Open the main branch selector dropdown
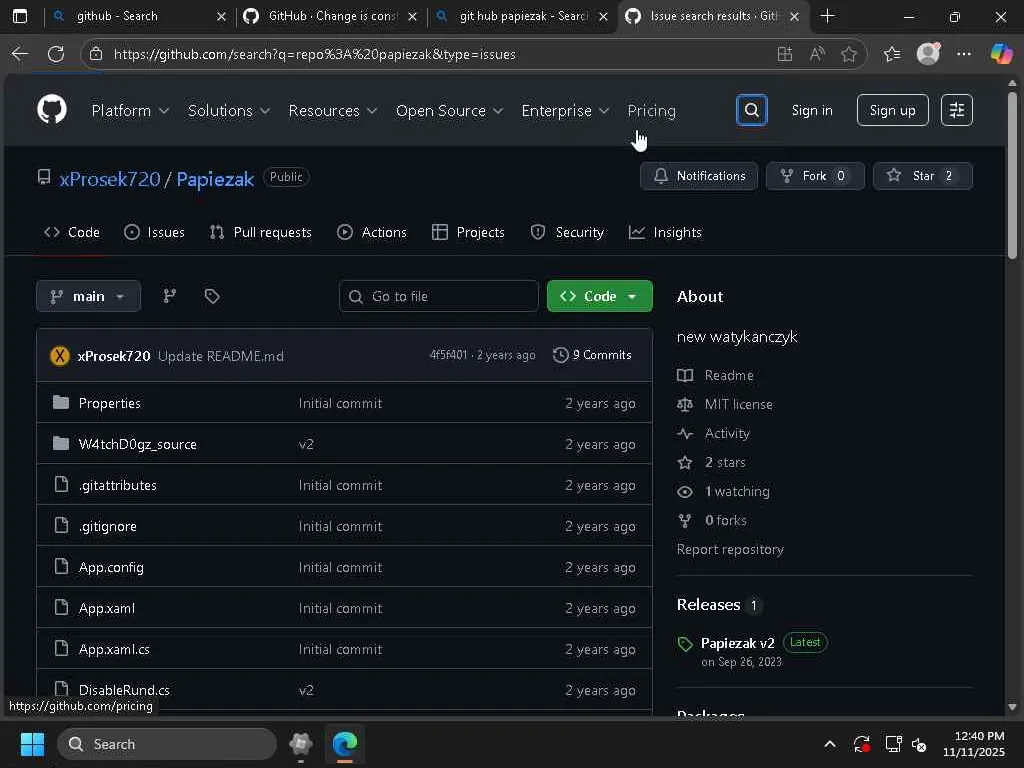The height and width of the screenshot is (768, 1024). coord(88,296)
